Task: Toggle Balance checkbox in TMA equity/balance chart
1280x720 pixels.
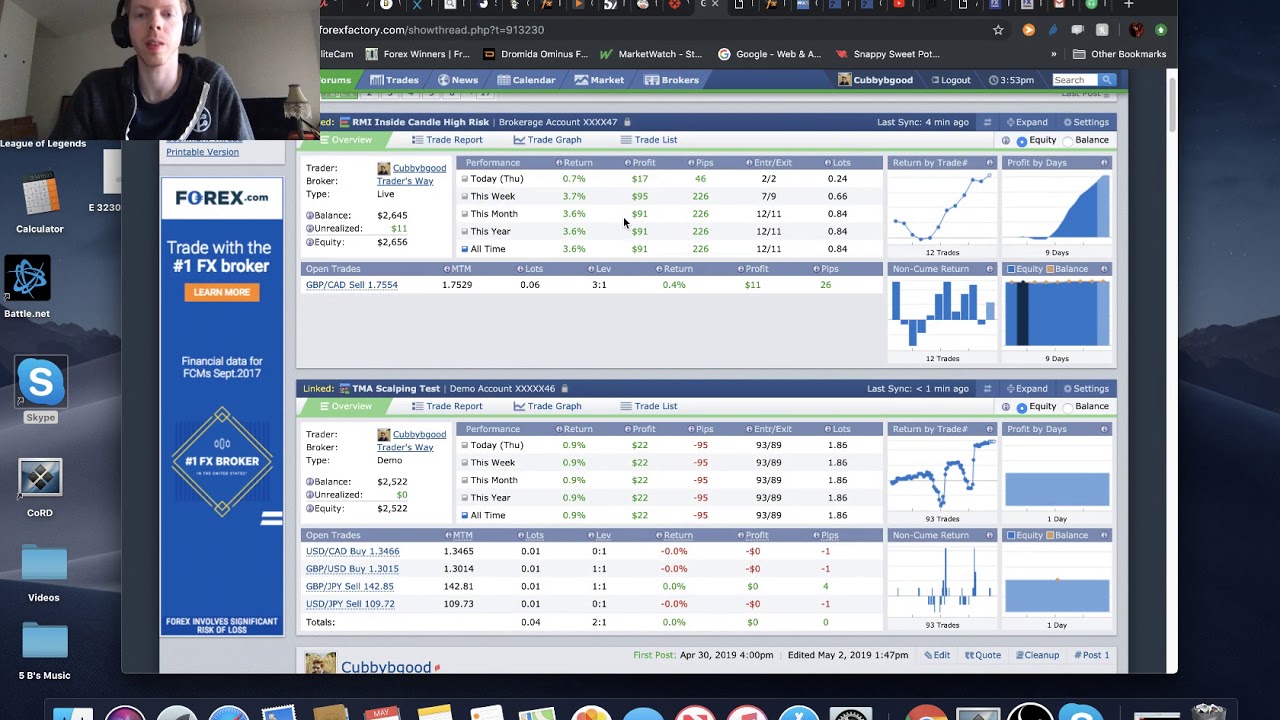Action: pos(1049,535)
